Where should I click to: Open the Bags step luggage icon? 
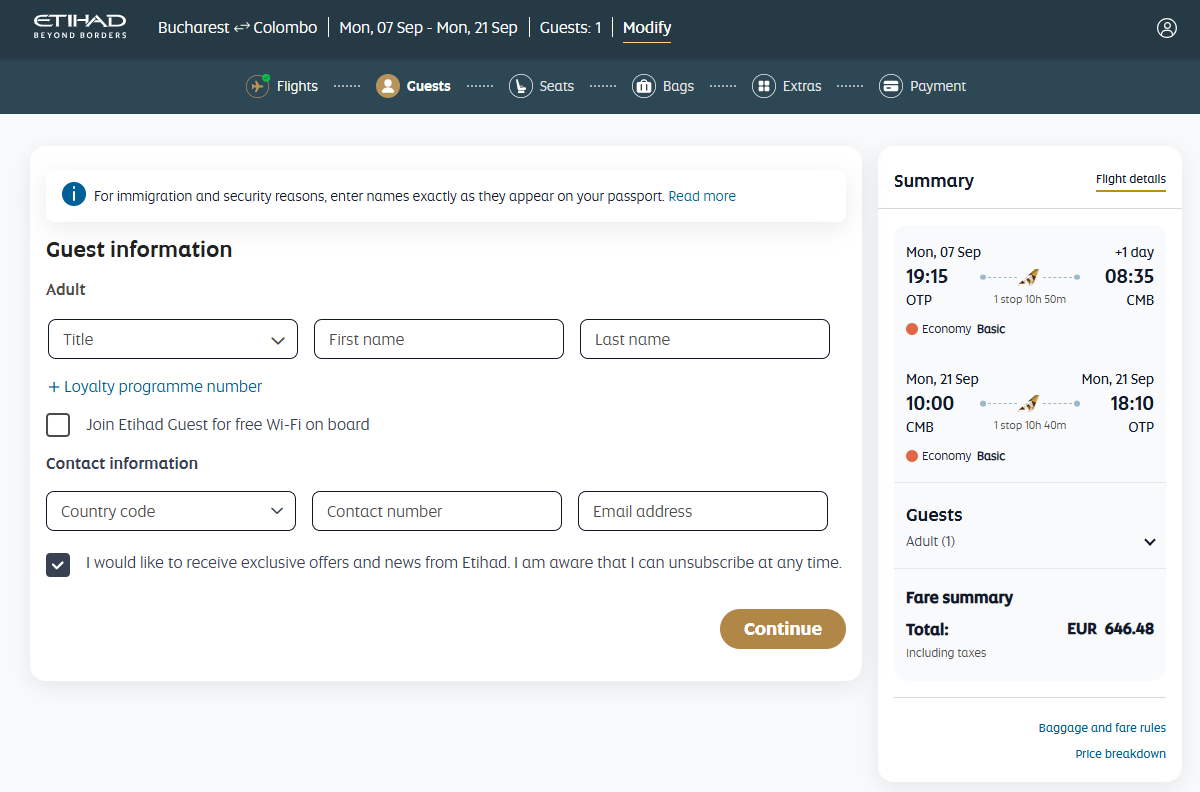click(644, 86)
